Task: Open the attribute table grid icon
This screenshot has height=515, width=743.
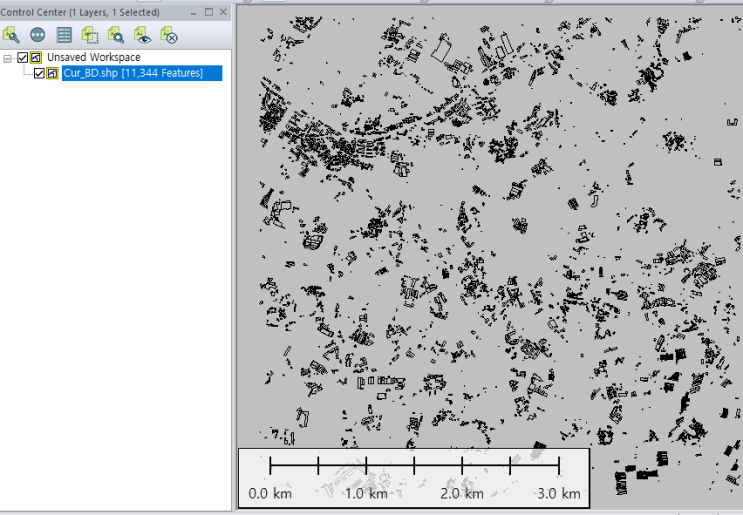Action: pos(64,35)
